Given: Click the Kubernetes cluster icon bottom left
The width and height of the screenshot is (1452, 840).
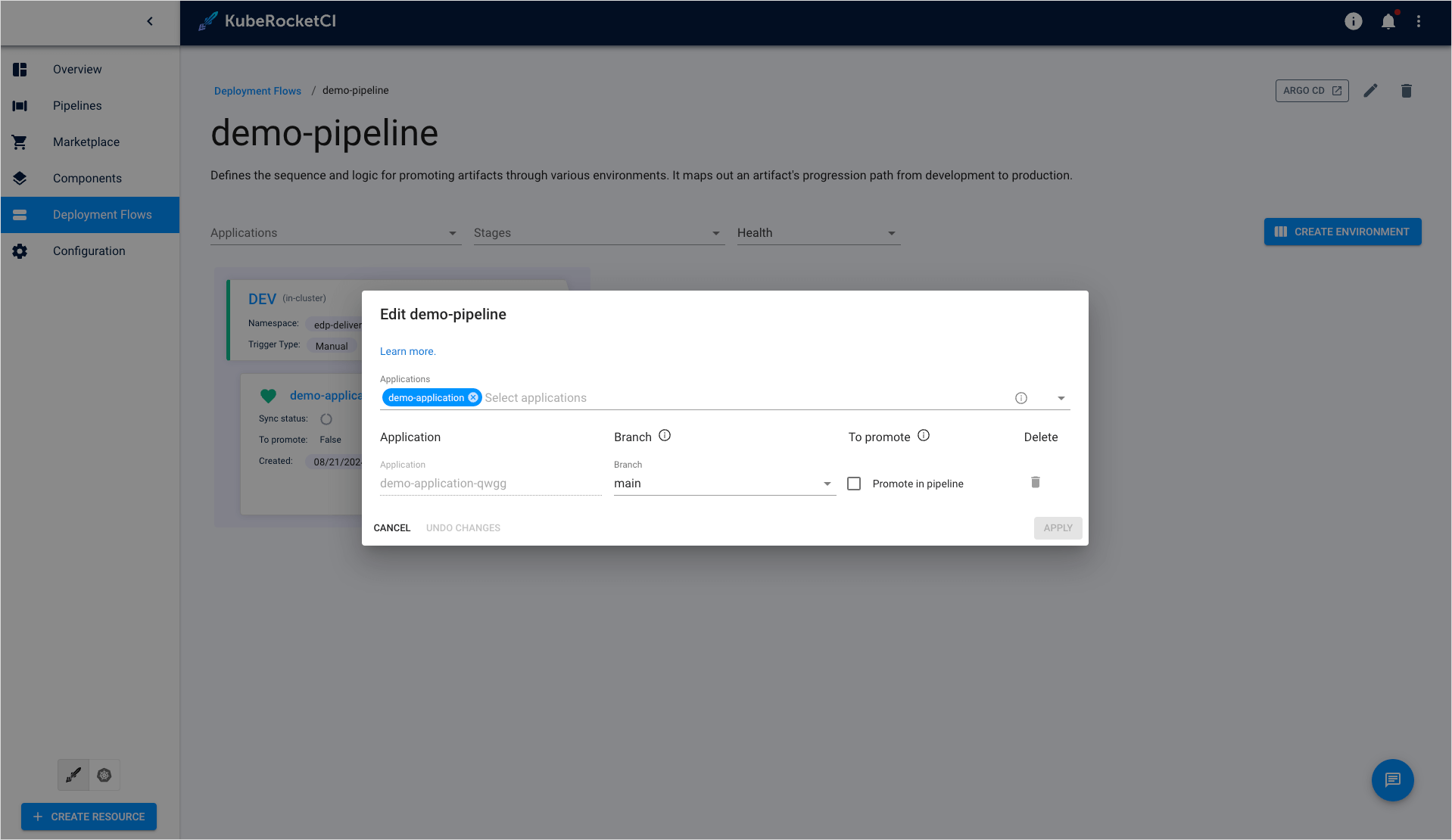Looking at the screenshot, I should pos(104,775).
